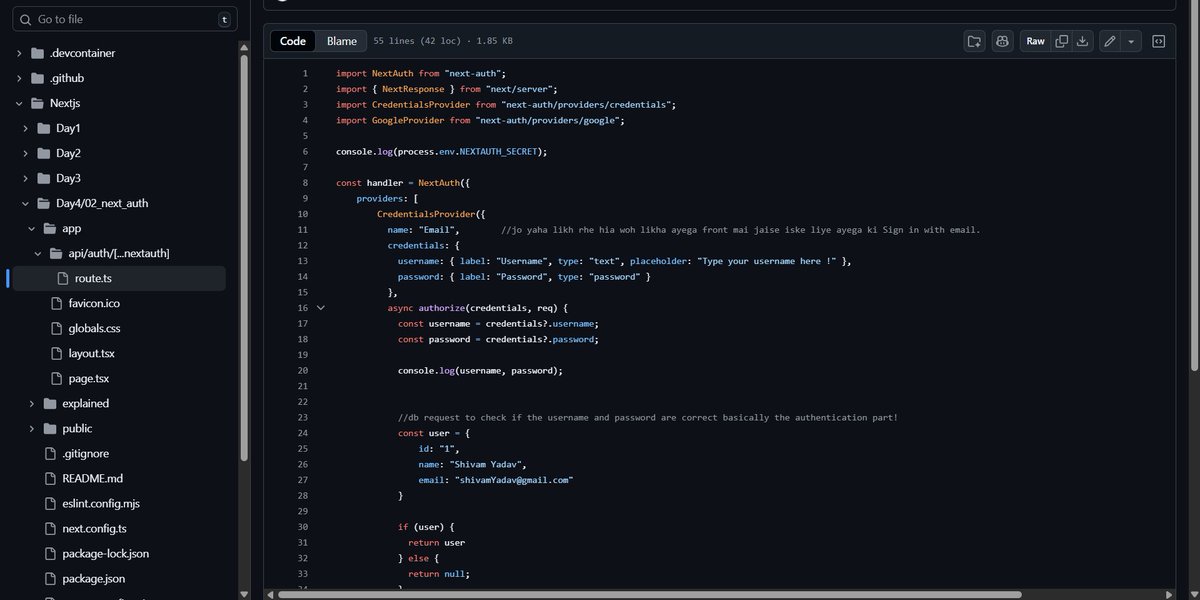This screenshot has width=1200, height=600.
Task: Click the .github folder icon
Action: click(38, 78)
